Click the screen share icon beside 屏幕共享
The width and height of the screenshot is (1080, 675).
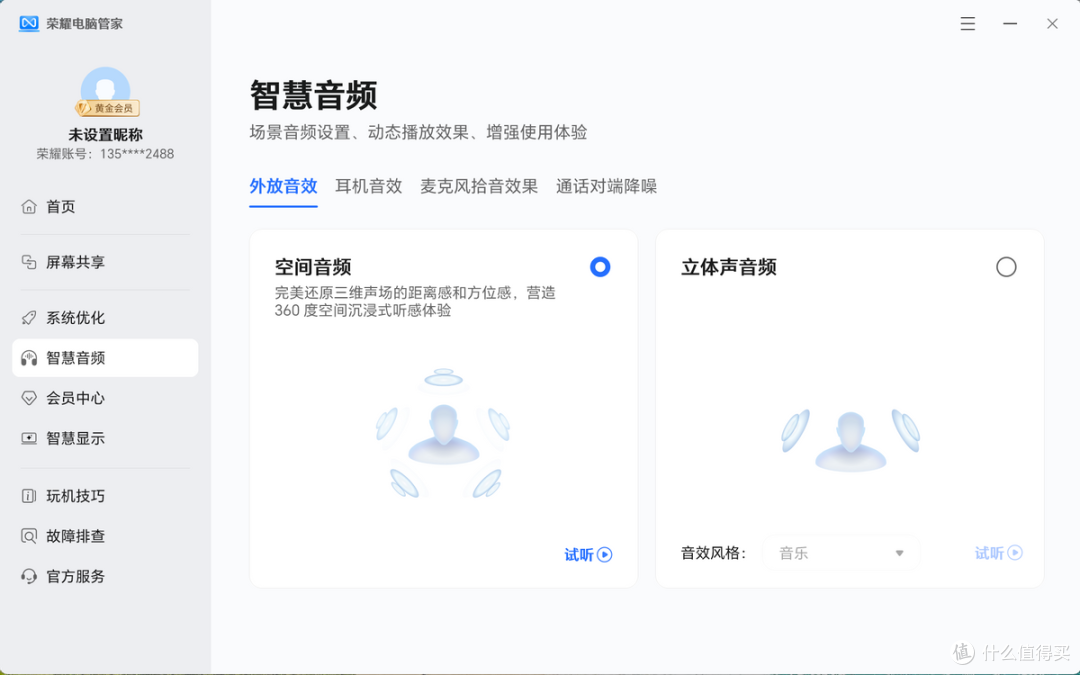[29, 262]
